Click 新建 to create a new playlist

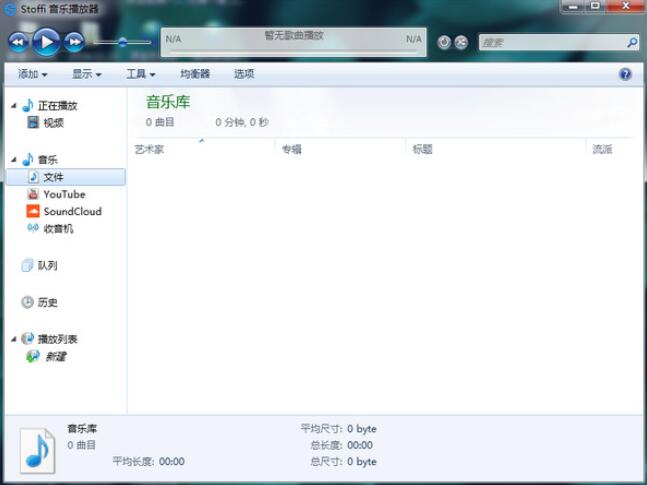(54, 356)
